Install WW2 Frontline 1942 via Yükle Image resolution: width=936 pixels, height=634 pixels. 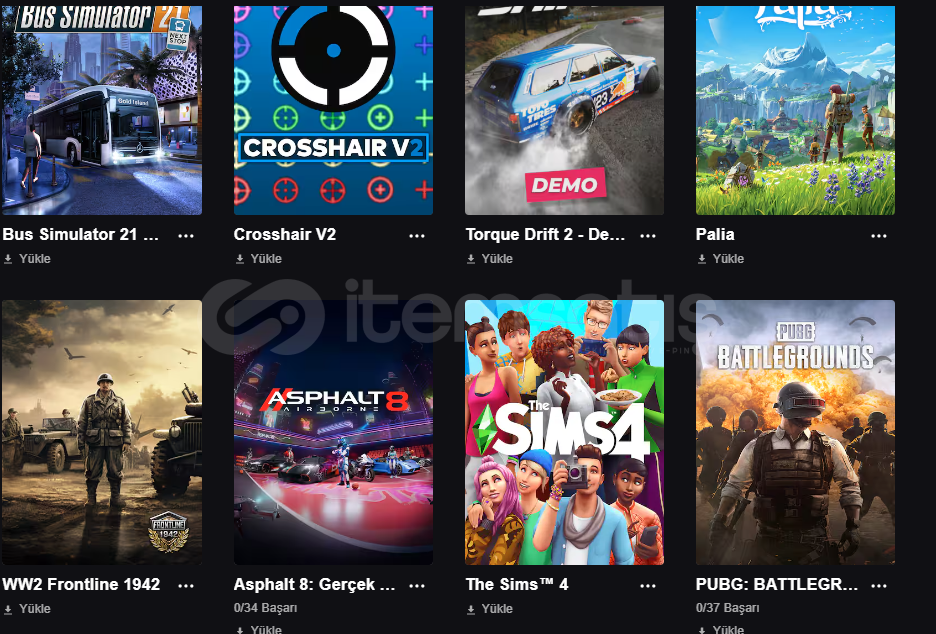point(27,608)
